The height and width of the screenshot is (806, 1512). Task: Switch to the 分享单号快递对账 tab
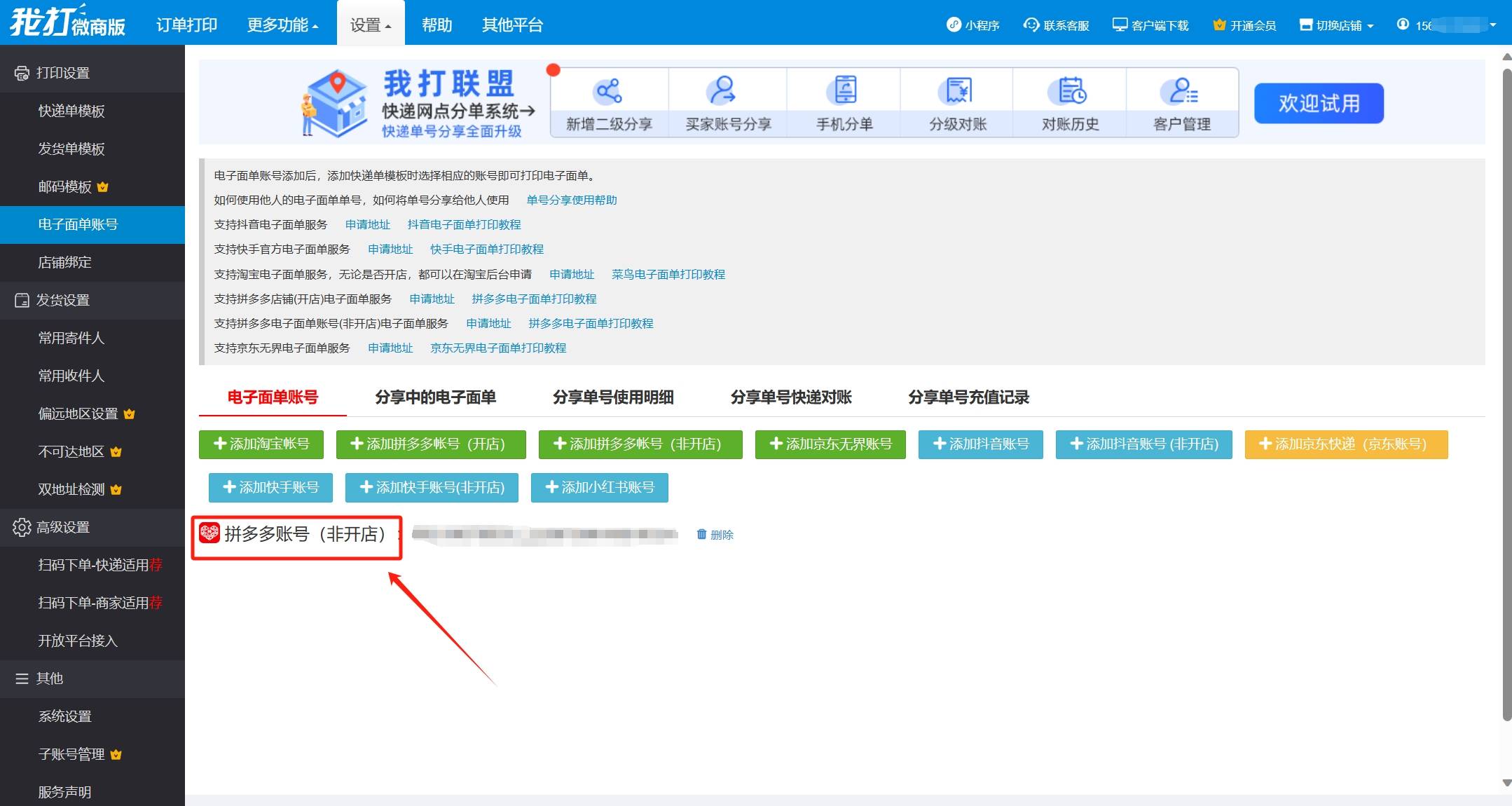coord(791,397)
